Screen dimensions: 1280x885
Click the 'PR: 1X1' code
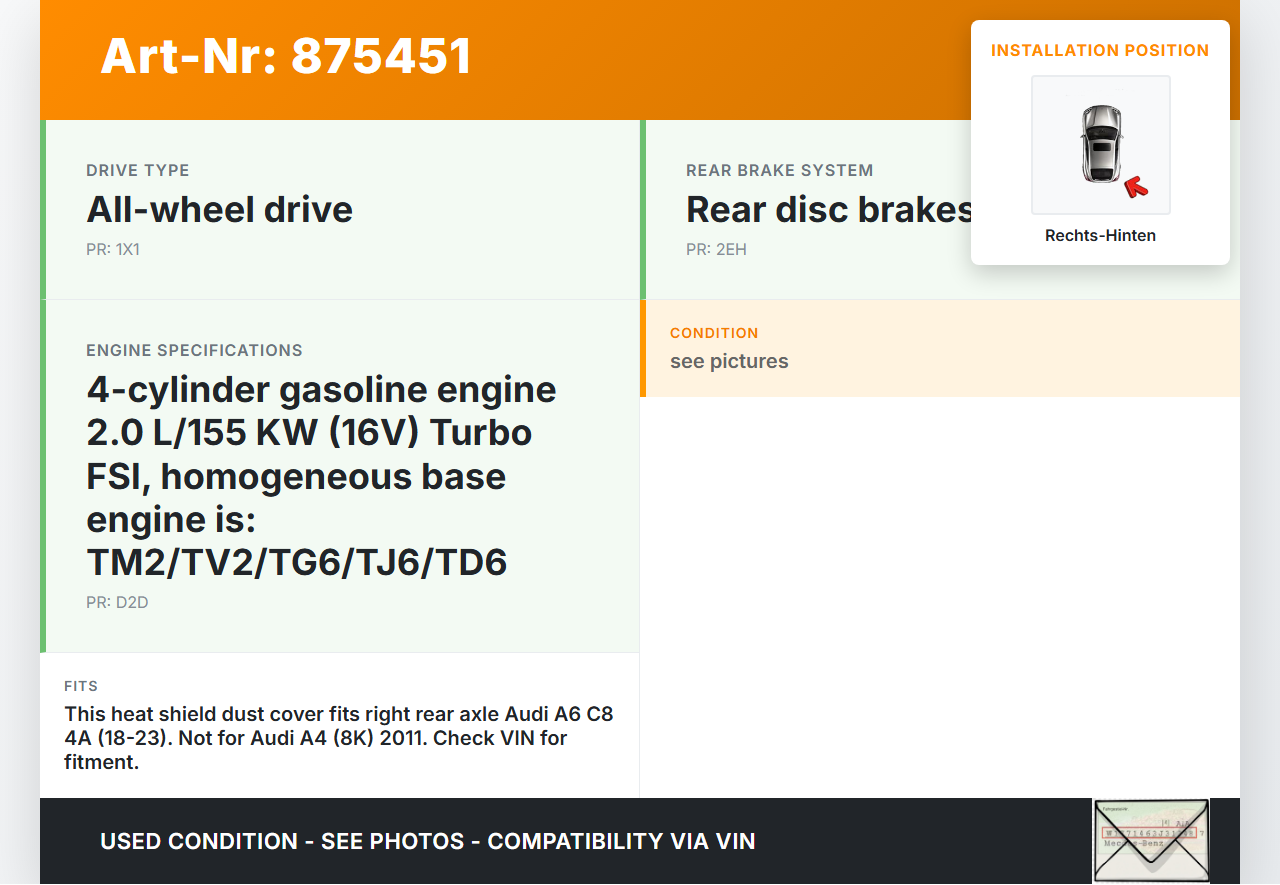(113, 249)
